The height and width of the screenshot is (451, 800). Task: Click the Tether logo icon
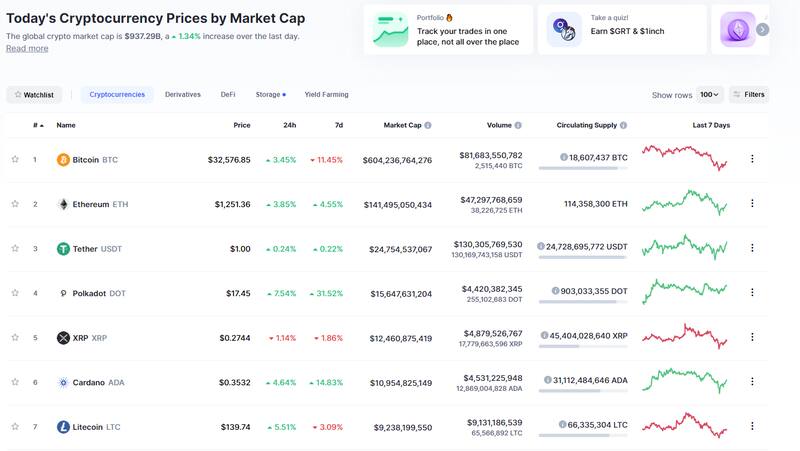pos(63,249)
